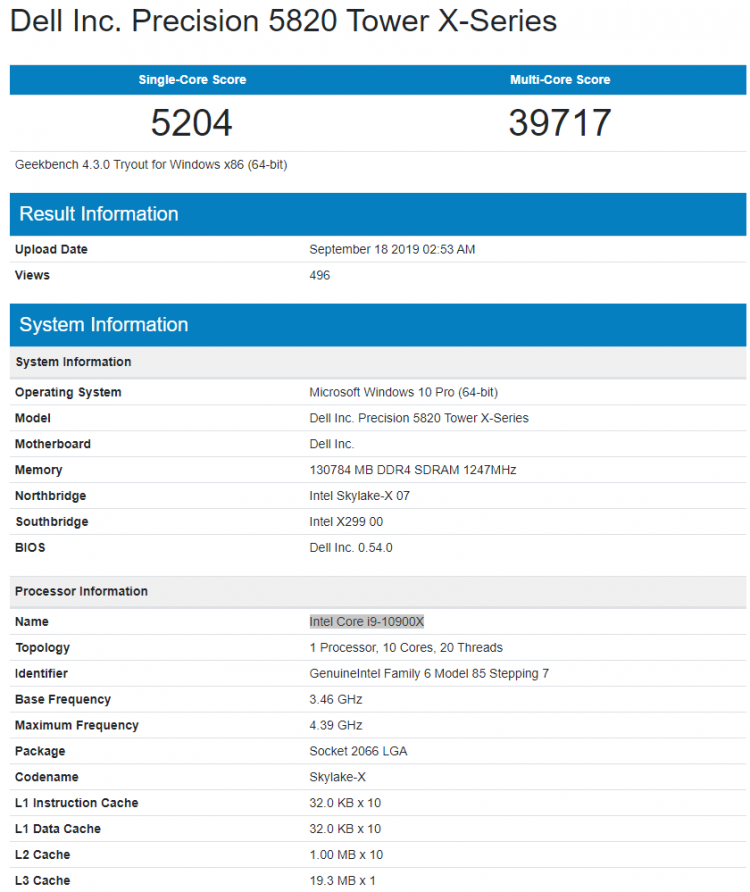Select maximum frequency value 4.39 GHz
Image resolution: width=750 pixels, height=892 pixels.
point(336,725)
